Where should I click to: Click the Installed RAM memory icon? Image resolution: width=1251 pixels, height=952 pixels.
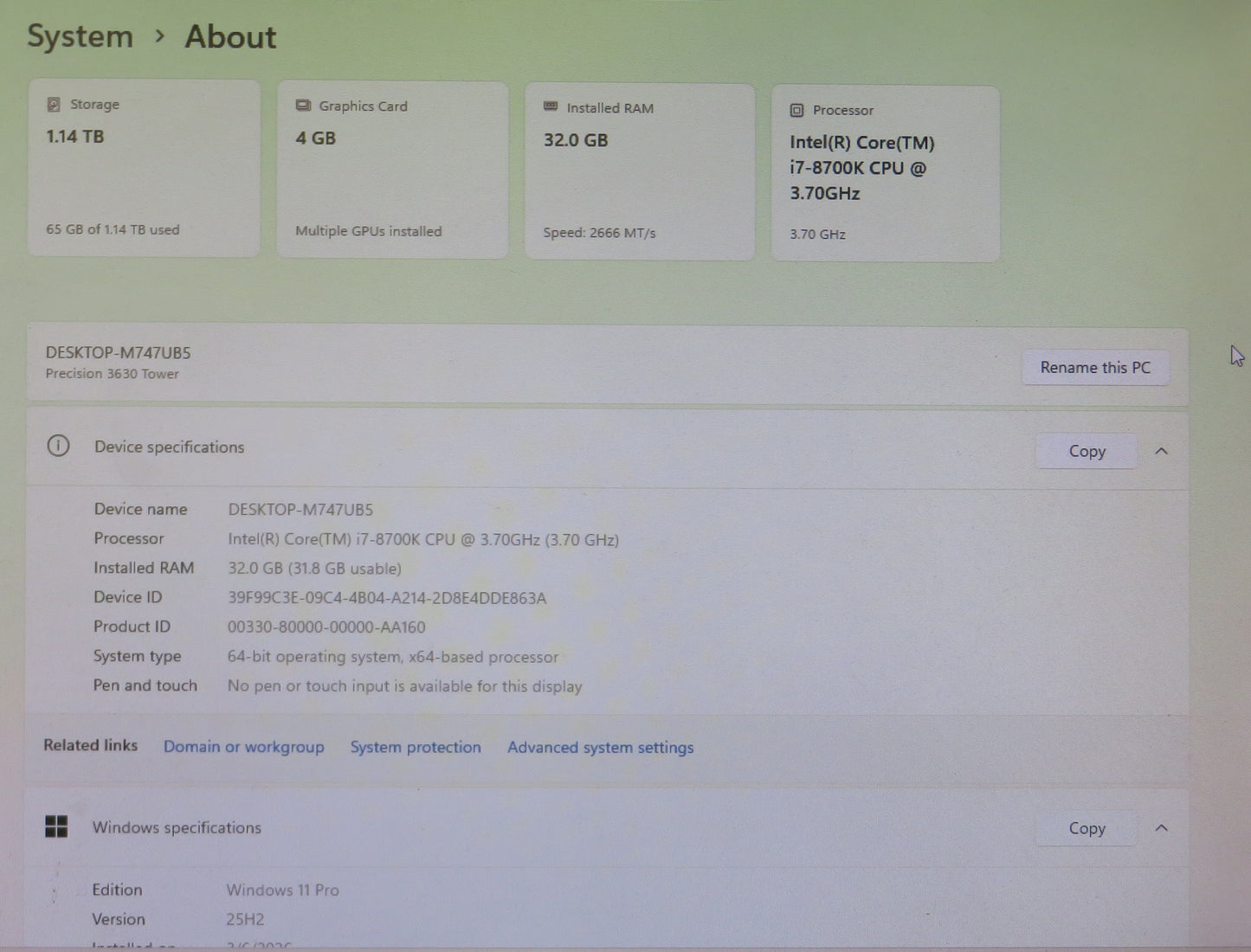tap(550, 106)
